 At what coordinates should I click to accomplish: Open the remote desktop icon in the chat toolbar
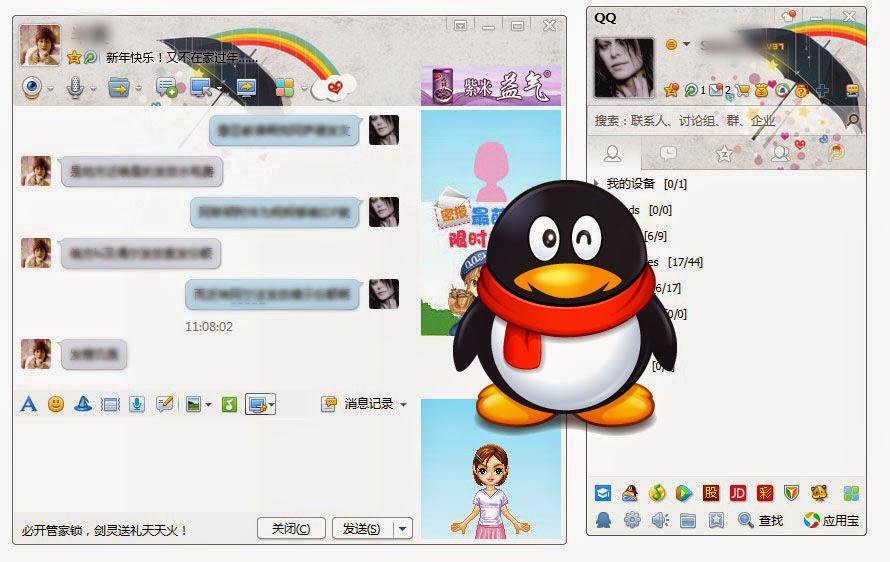click(202, 88)
